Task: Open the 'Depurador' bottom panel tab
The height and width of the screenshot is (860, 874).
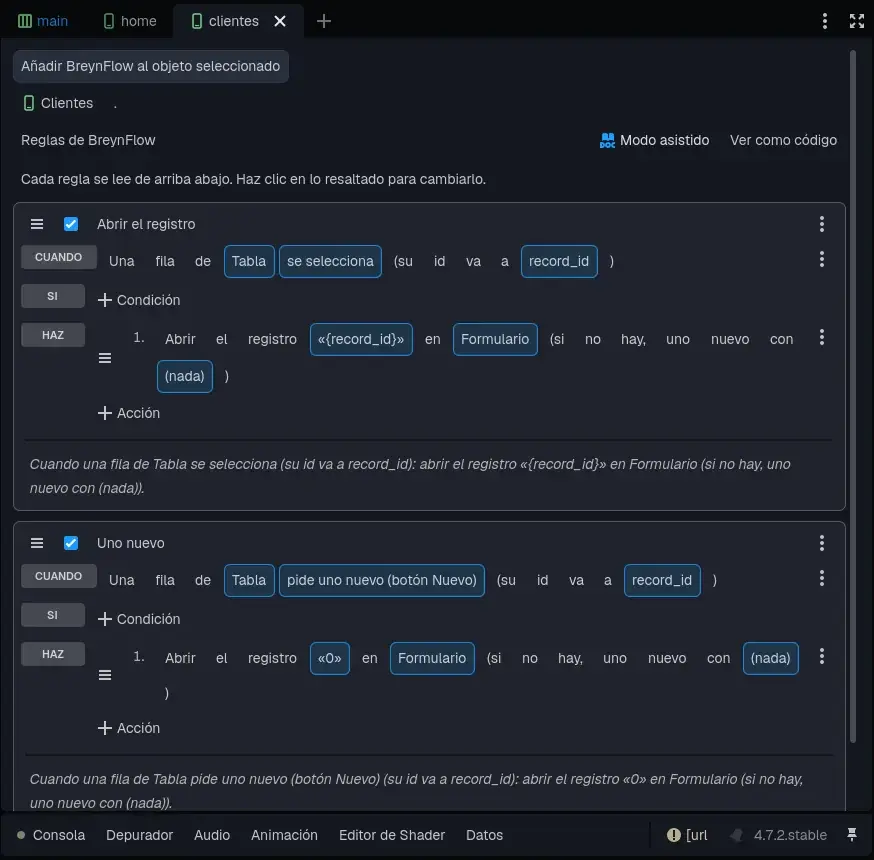Action: 139,835
